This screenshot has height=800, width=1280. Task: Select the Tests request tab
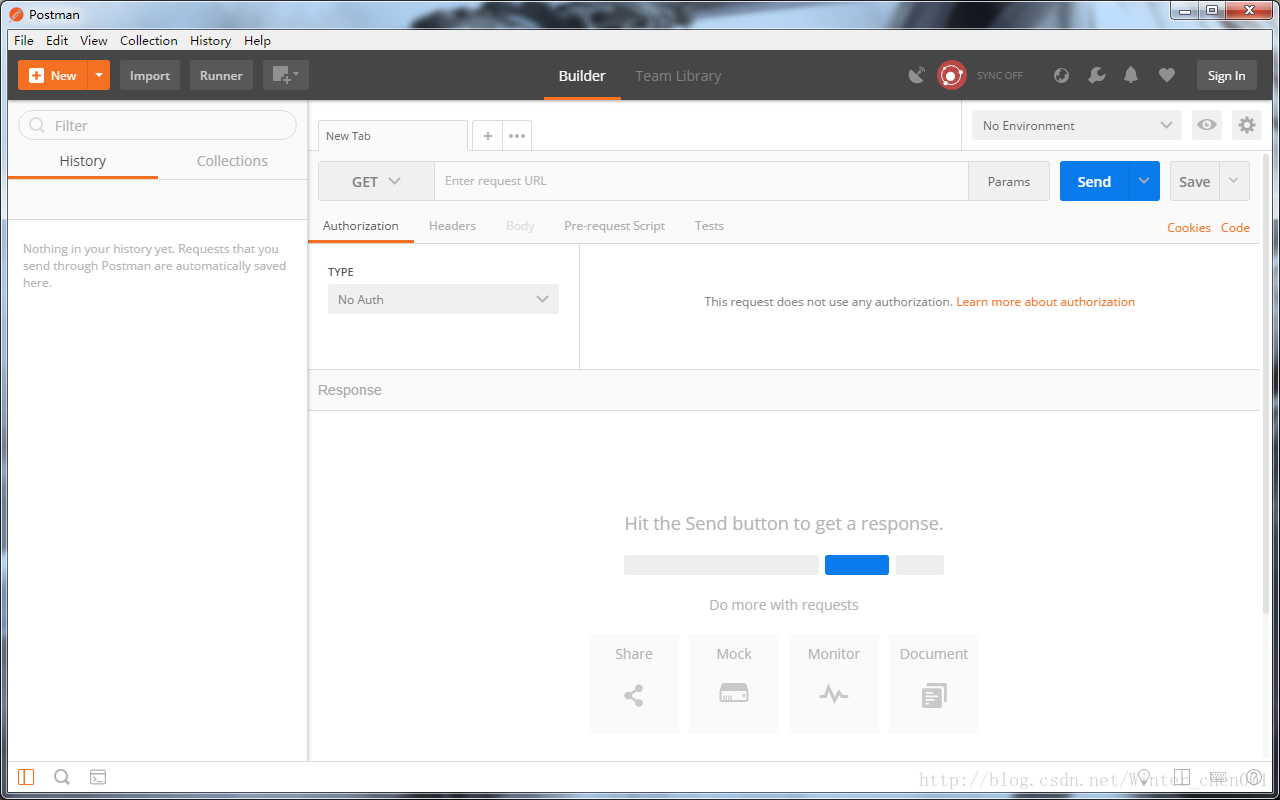point(709,226)
